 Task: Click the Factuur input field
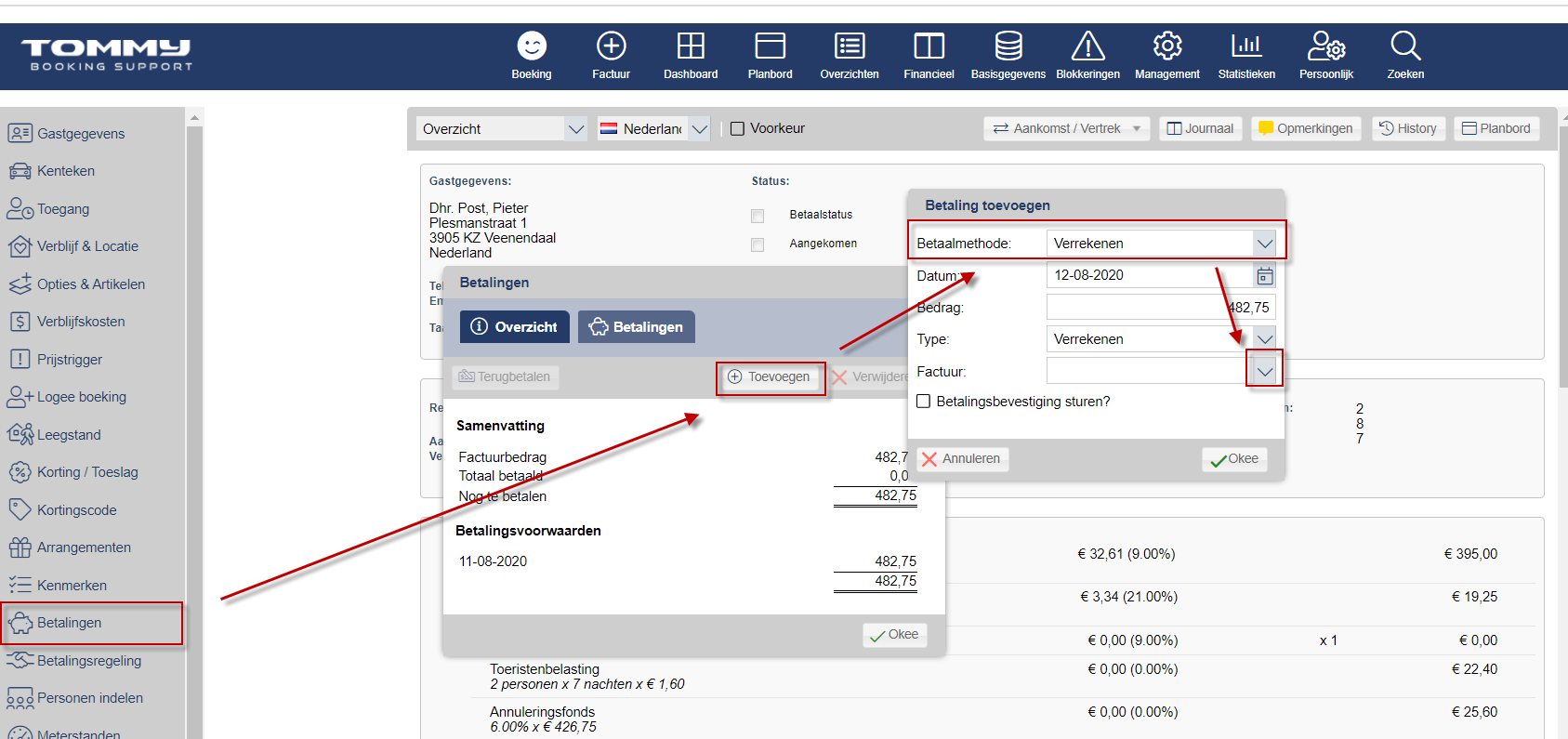click(x=1150, y=371)
